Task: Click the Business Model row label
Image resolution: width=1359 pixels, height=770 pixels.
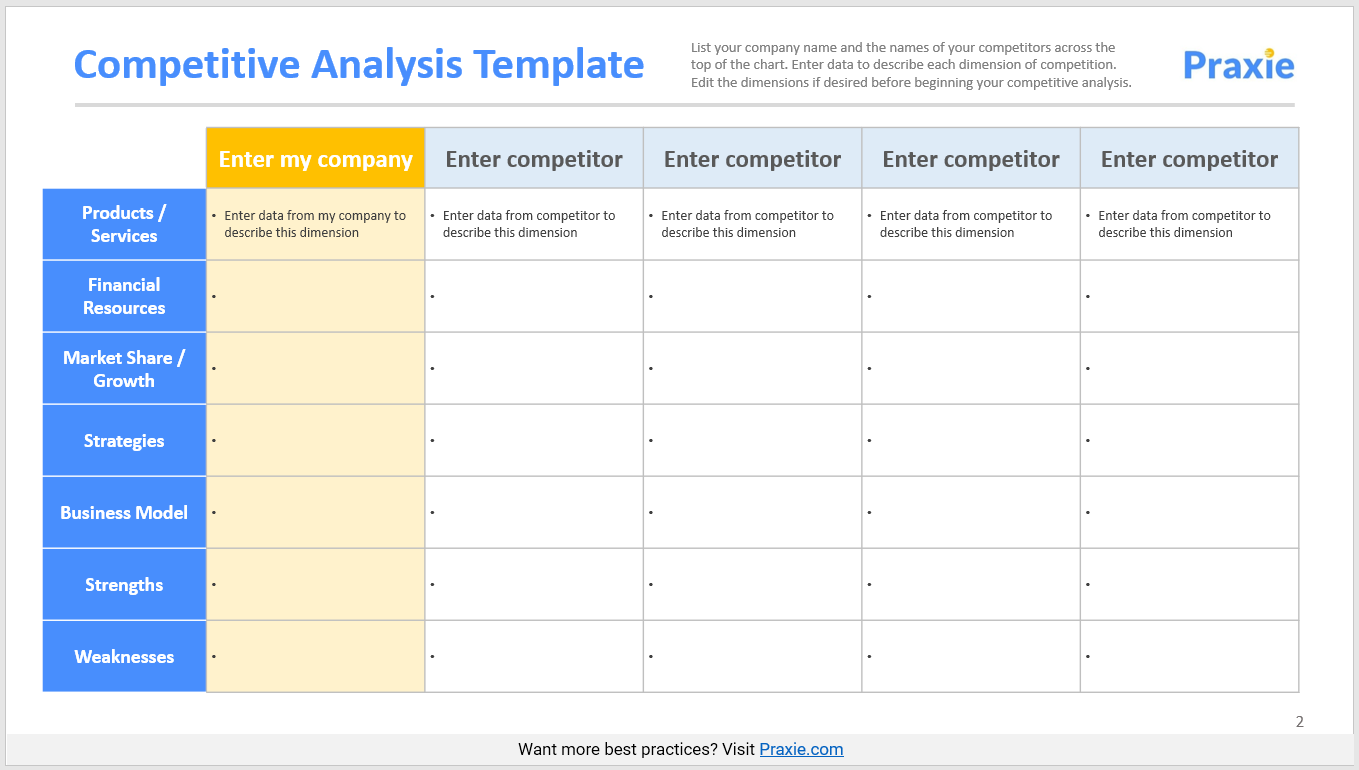Action: (124, 512)
